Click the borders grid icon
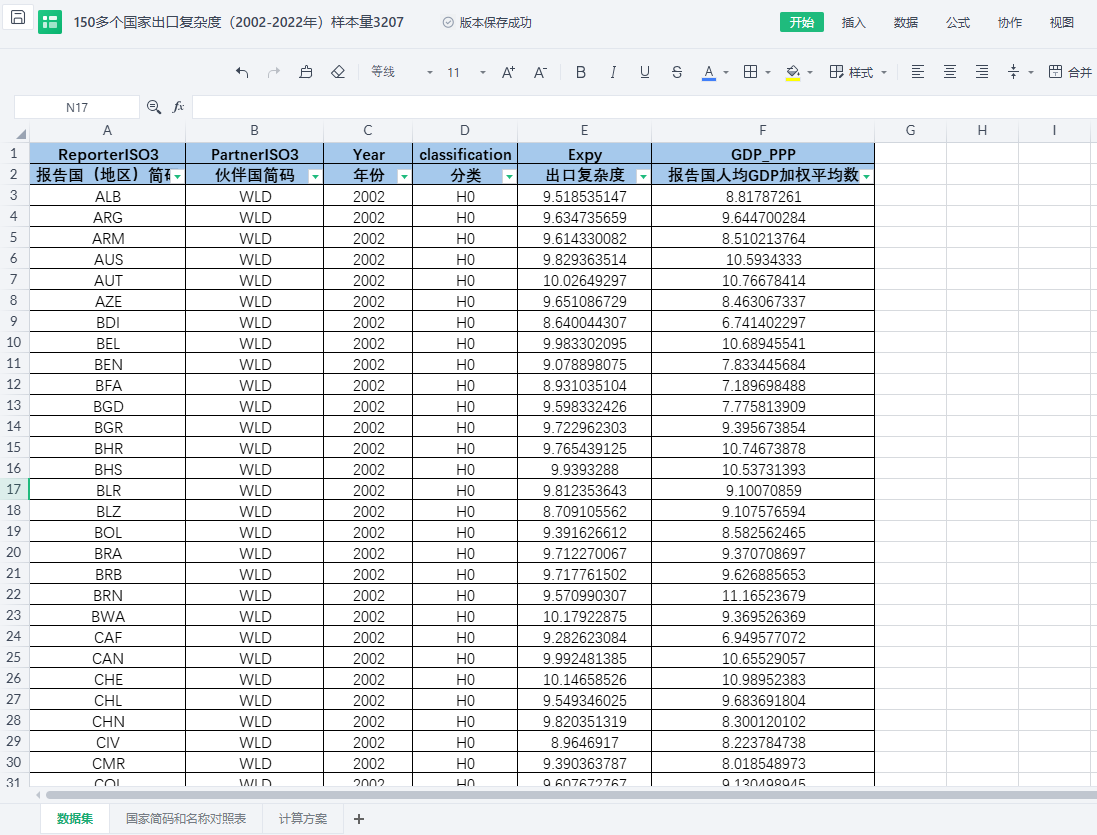1097x835 pixels. coord(750,71)
